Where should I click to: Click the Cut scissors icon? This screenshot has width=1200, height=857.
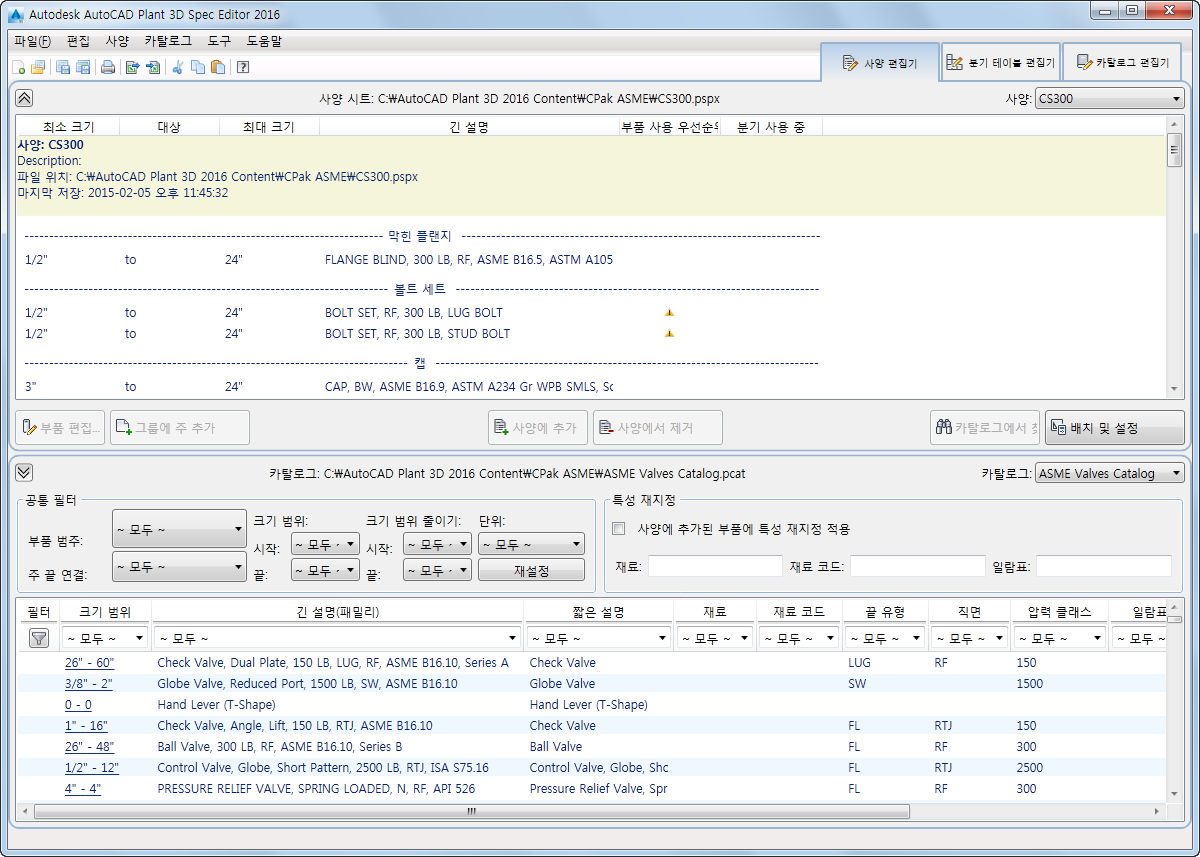pos(178,68)
